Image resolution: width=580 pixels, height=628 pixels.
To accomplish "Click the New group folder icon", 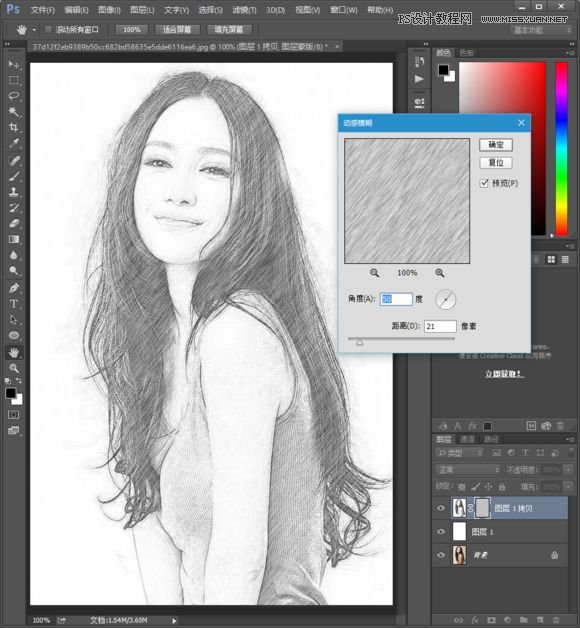I will point(524,620).
